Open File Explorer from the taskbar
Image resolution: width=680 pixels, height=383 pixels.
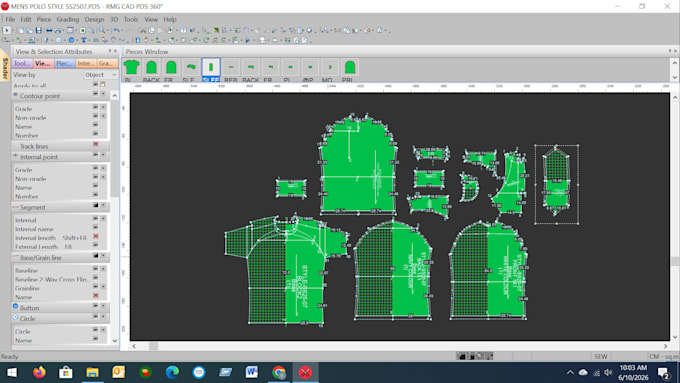(x=92, y=373)
